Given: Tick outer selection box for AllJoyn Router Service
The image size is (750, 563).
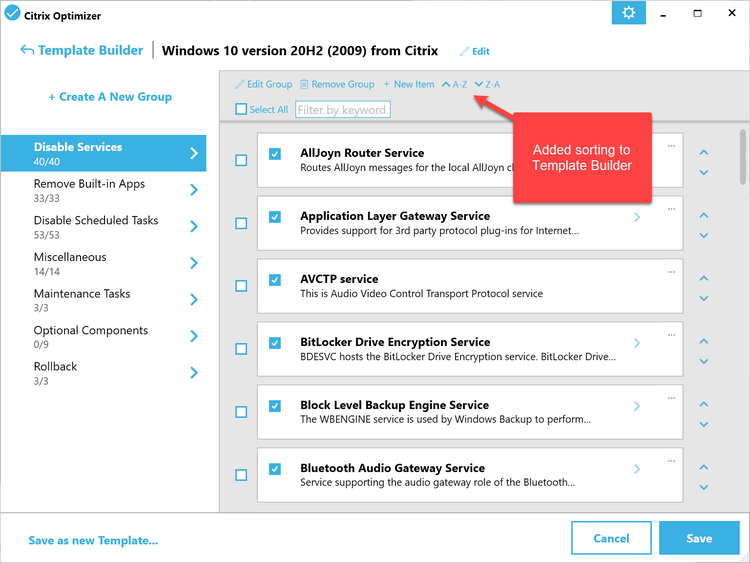Looking at the screenshot, I should 241,160.
